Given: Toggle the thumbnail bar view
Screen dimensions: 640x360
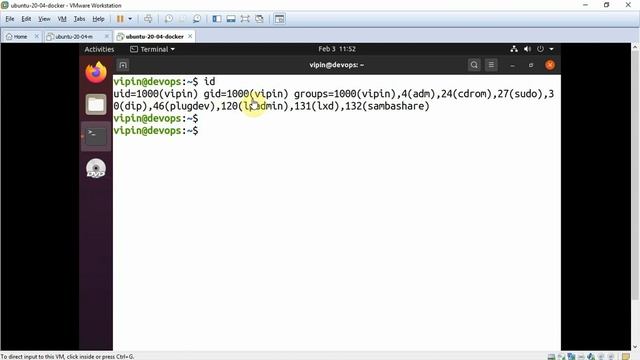Looking at the screenshot, I should [231, 19].
